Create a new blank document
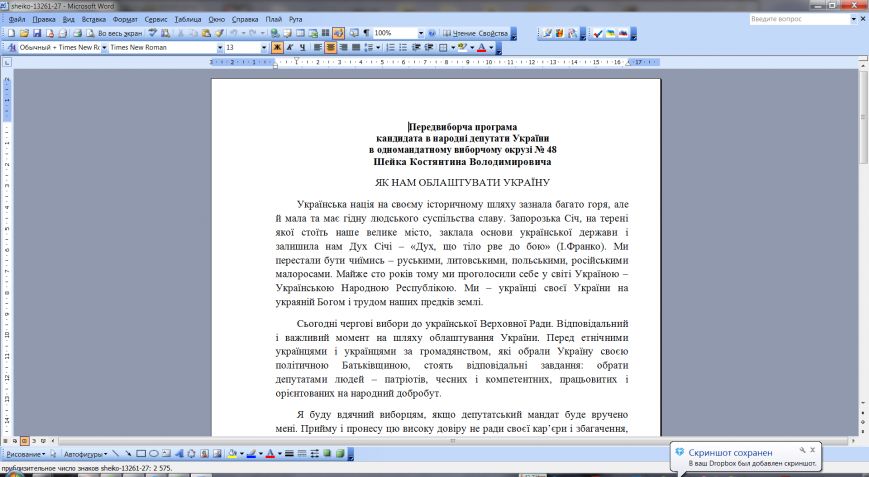 pyautogui.click(x=11, y=33)
